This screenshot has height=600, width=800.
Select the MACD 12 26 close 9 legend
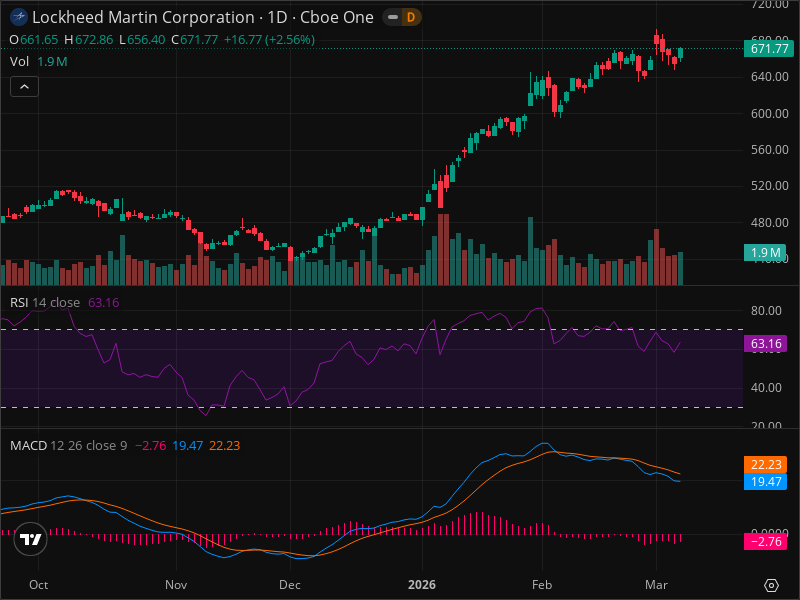[68, 445]
